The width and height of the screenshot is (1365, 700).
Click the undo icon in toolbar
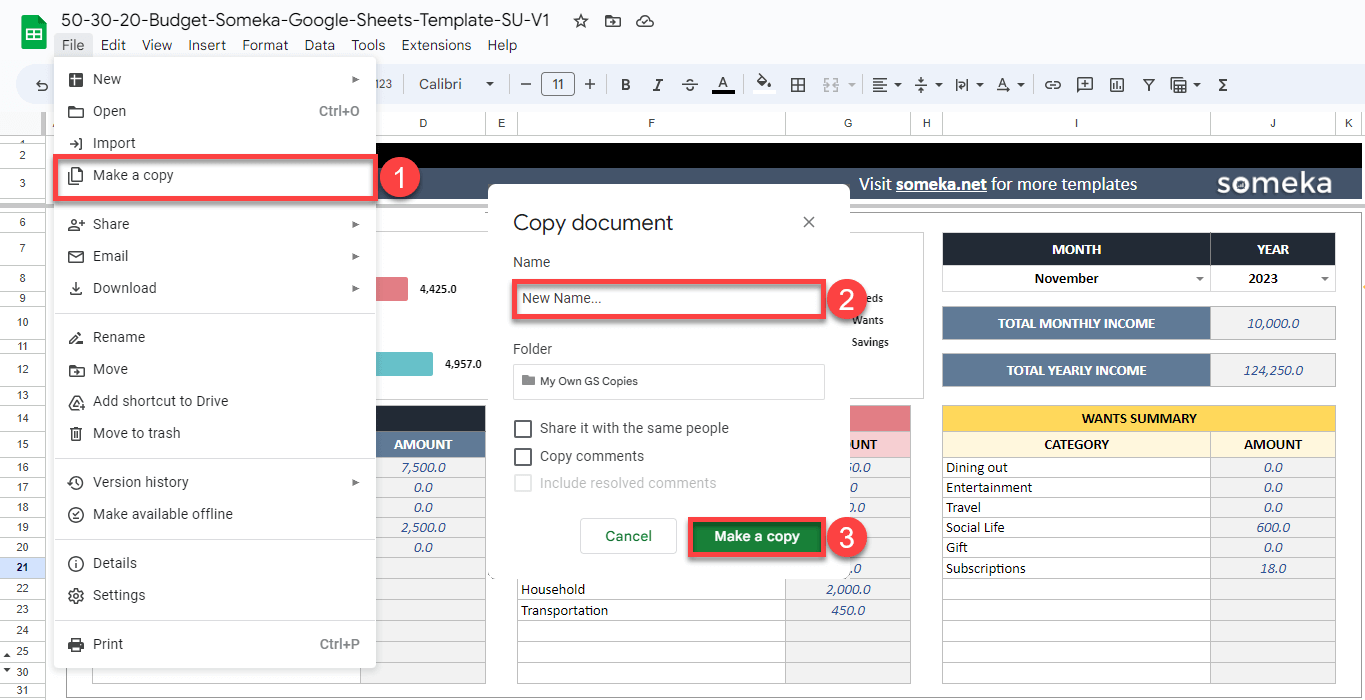42,86
